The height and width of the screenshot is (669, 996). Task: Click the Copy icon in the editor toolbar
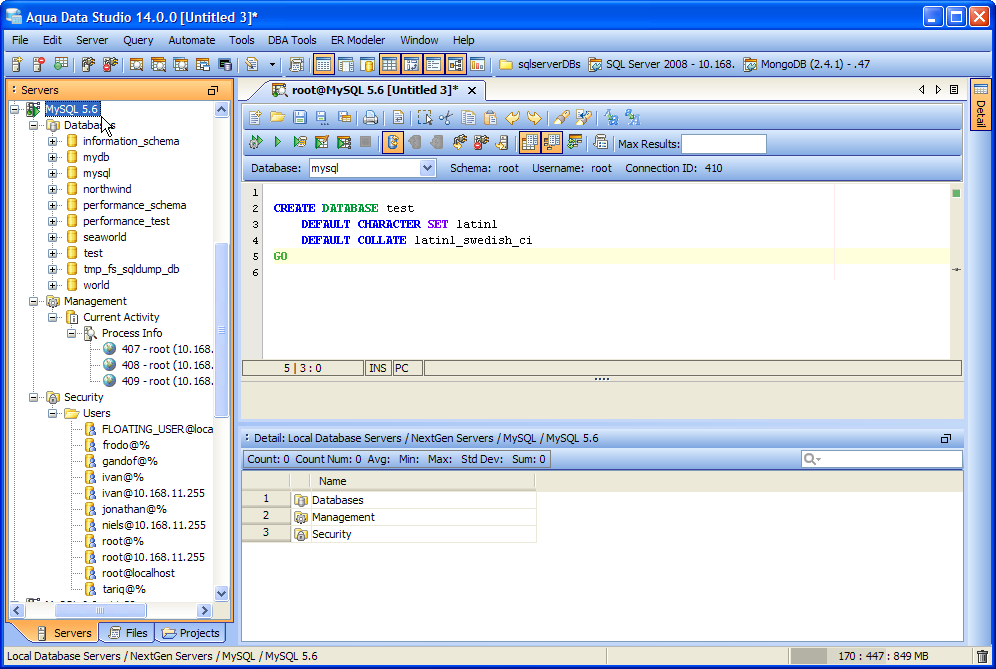click(468, 118)
